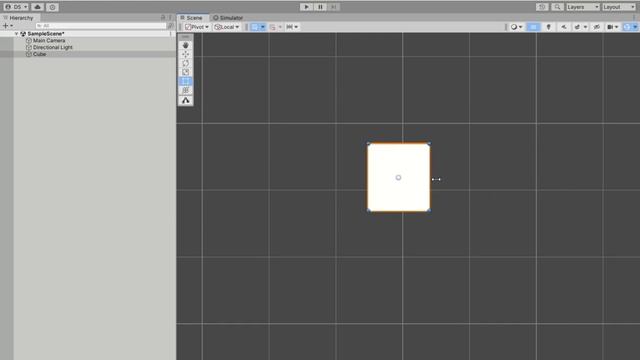The image size is (640, 360).
Task: Select the Move tool
Action: [186, 54]
